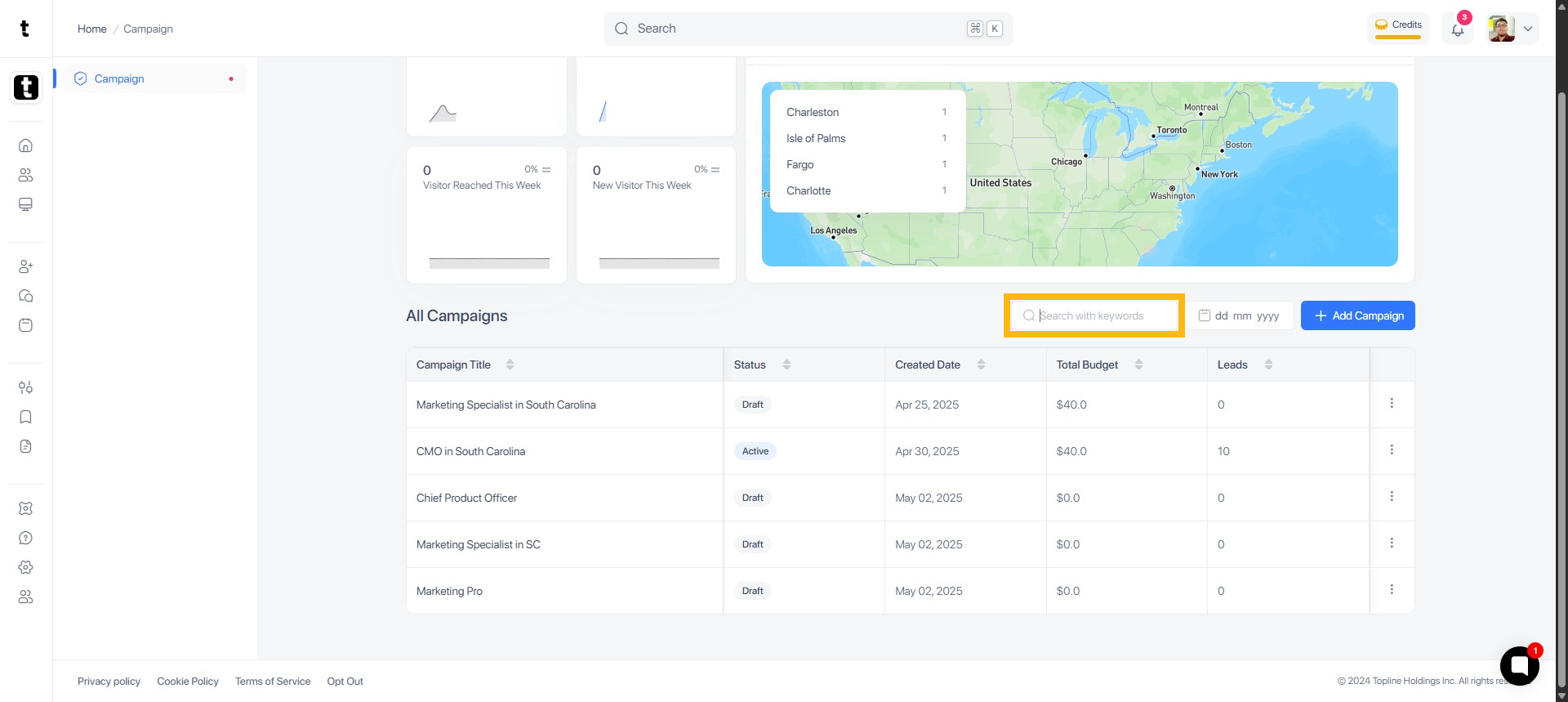Expand the user profile dropdown arrow

(1528, 29)
